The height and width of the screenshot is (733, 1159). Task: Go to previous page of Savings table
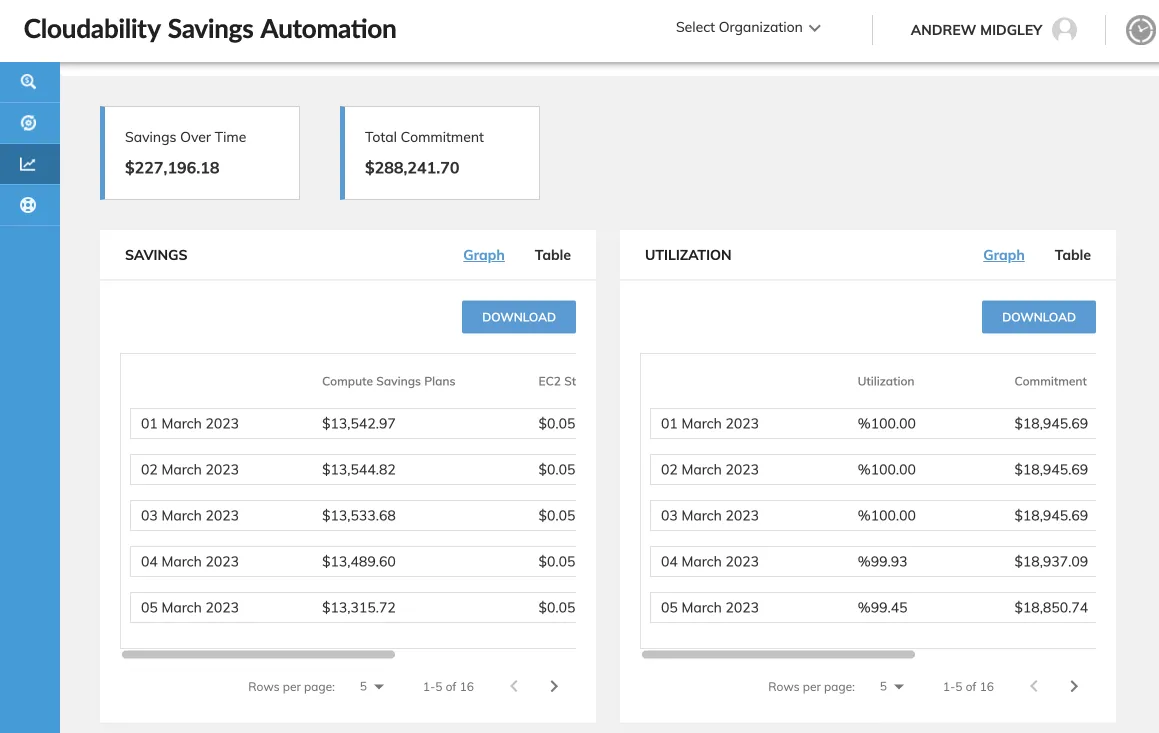pyautogui.click(x=514, y=686)
